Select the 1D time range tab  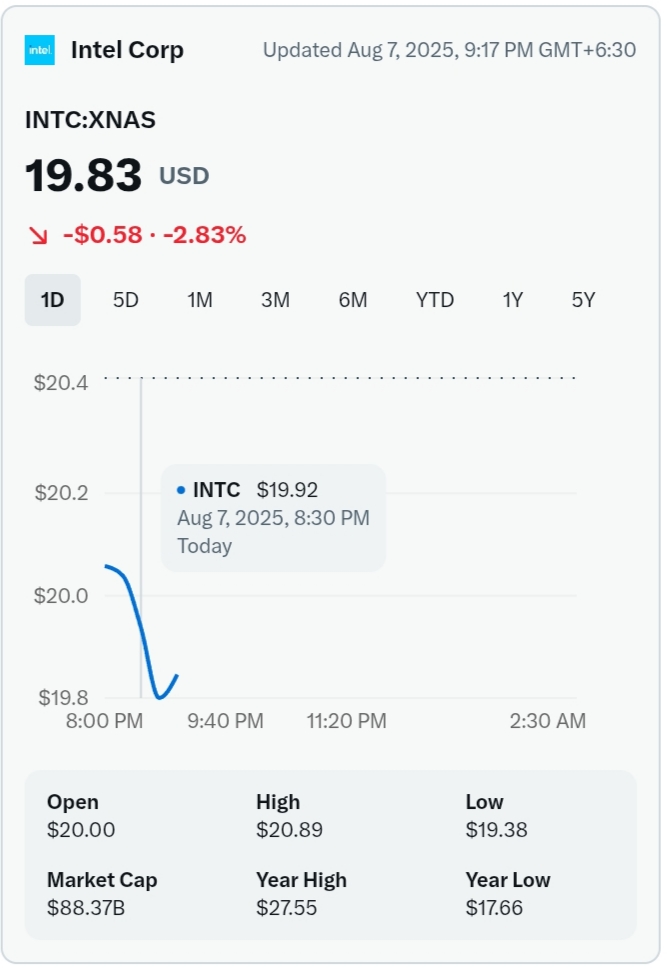tap(52, 300)
